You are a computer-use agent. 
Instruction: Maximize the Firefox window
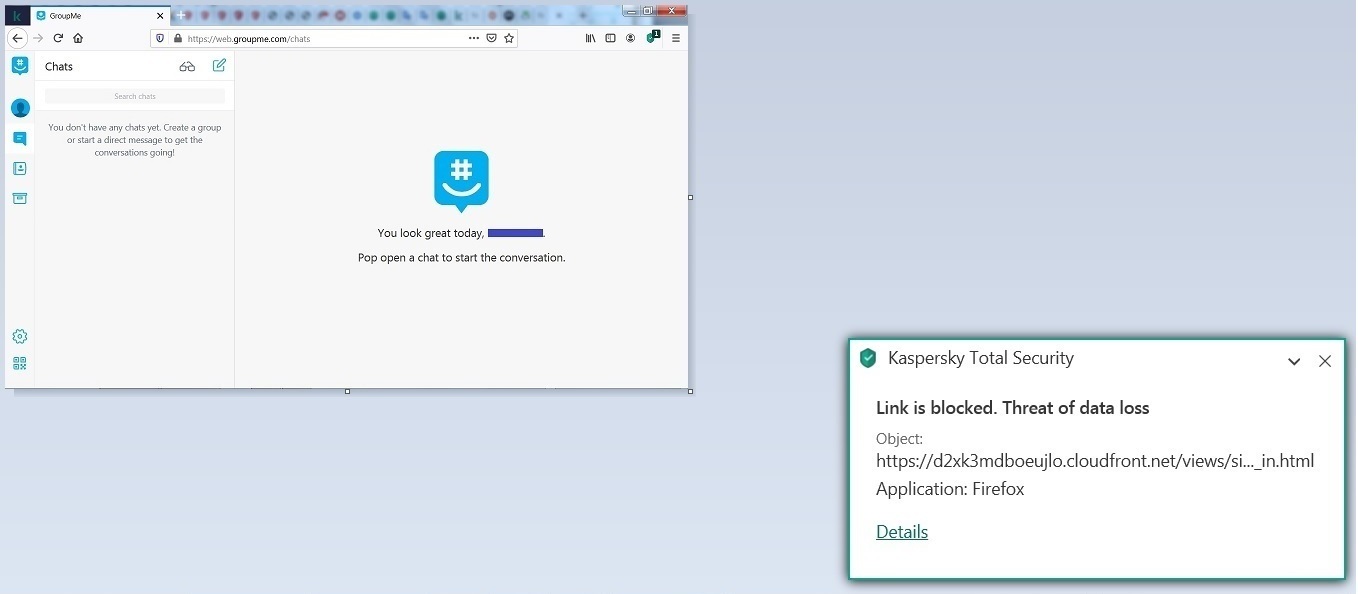pyautogui.click(x=648, y=10)
